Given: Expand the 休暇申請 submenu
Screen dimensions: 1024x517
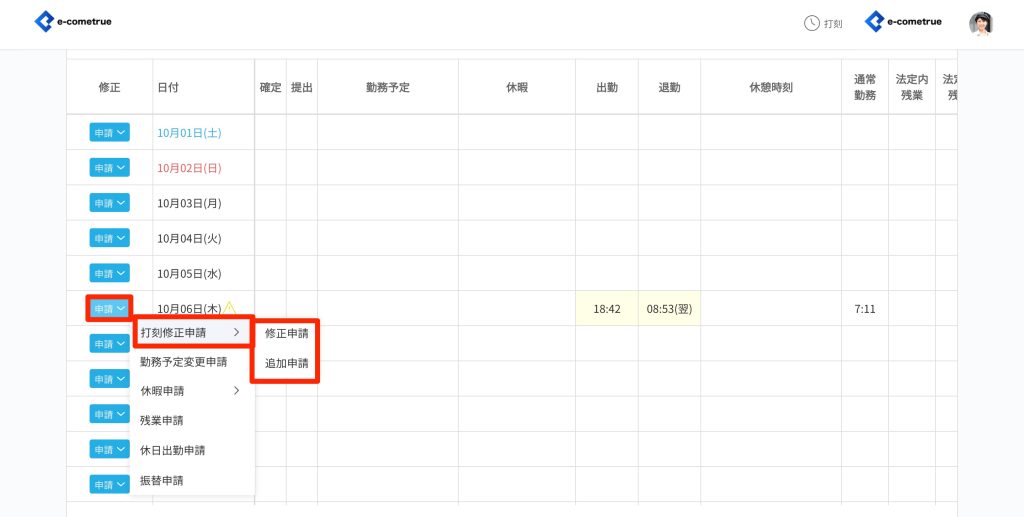Looking at the screenshot, I should pyautogui.click(x=190, y=391).
